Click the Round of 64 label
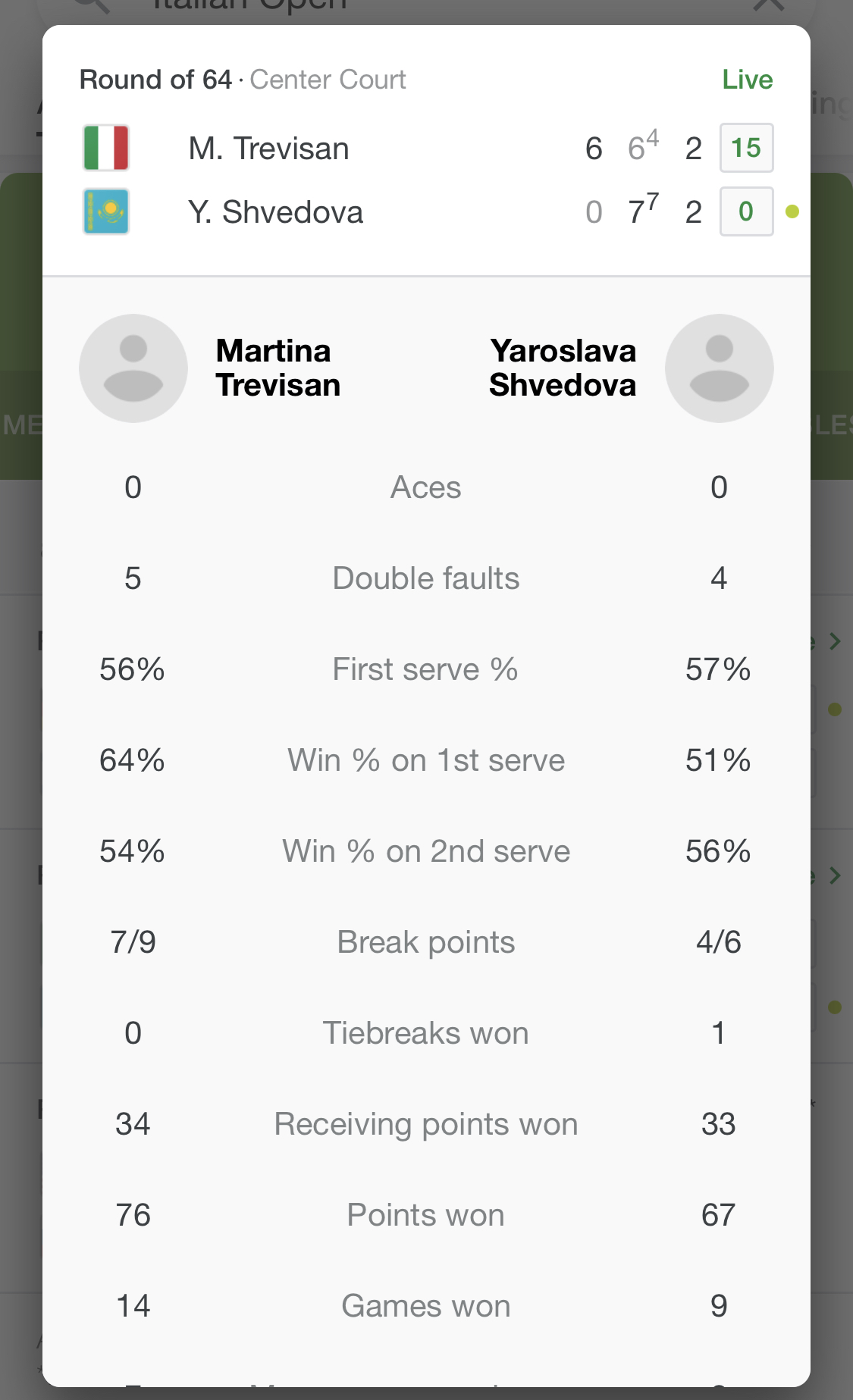Viewport: 853px width, 1400px height. click(x=155, y=80)
